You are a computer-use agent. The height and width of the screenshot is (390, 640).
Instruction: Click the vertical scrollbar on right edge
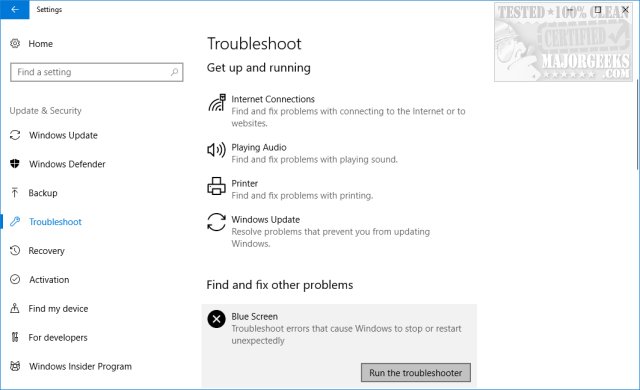point(638,124)
